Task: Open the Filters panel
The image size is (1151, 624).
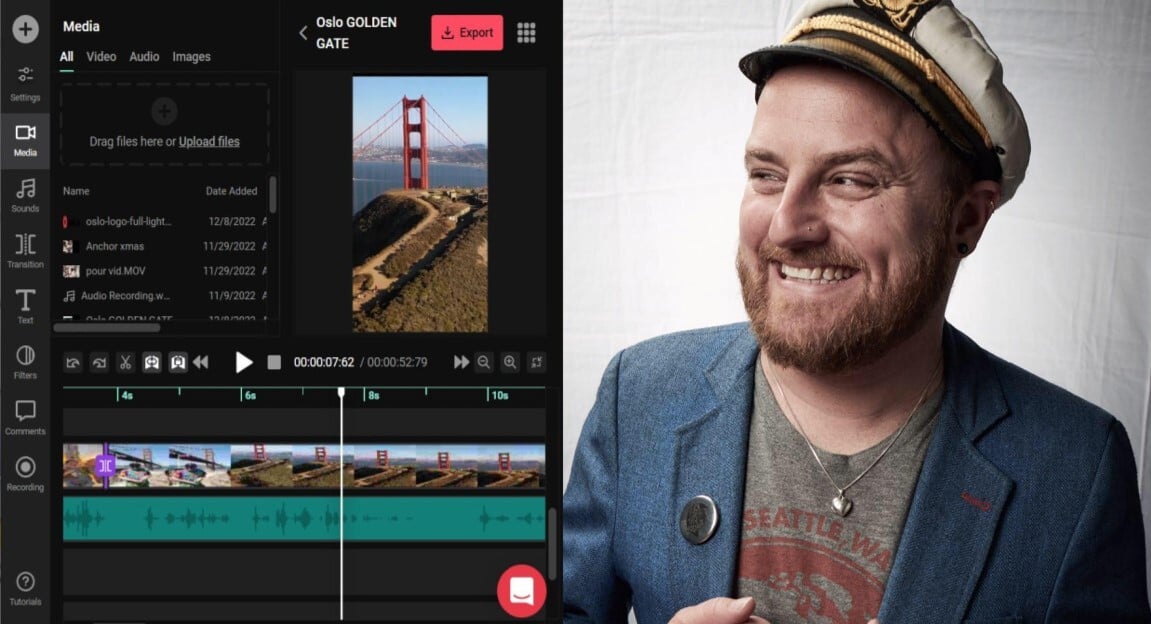Action: (x=25, y=362)
